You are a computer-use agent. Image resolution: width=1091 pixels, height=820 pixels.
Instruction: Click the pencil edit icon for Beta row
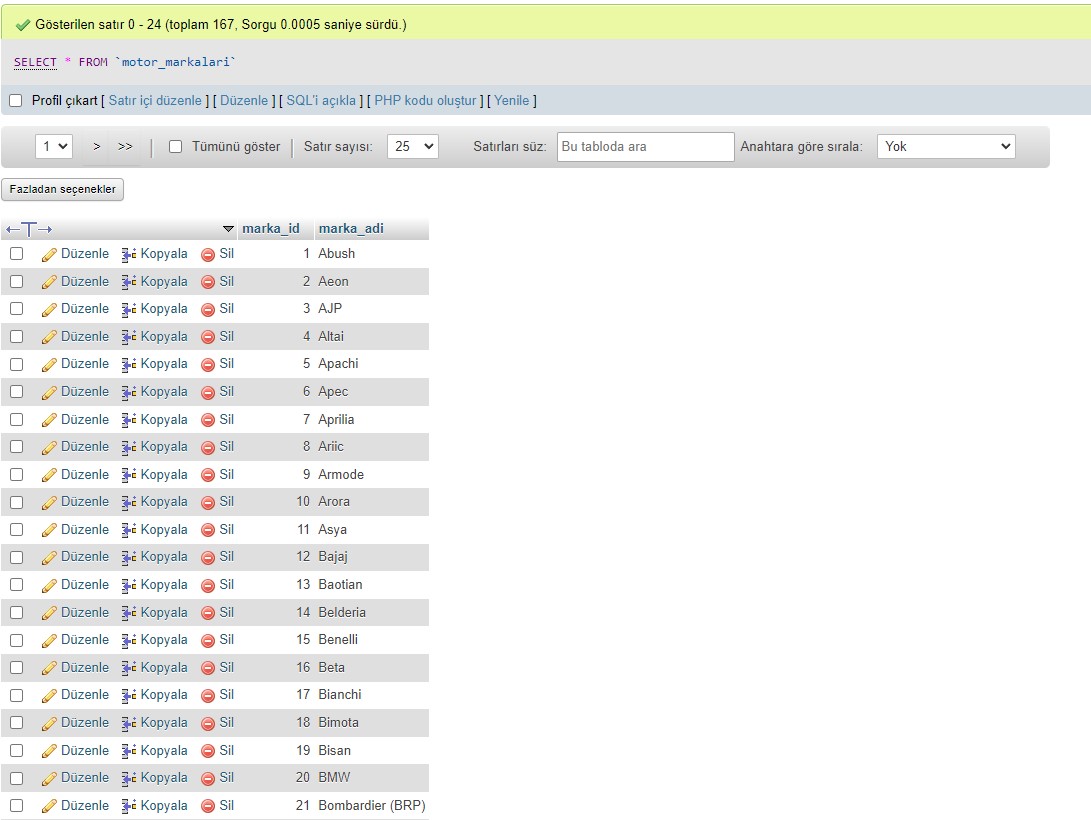point(49,668)
